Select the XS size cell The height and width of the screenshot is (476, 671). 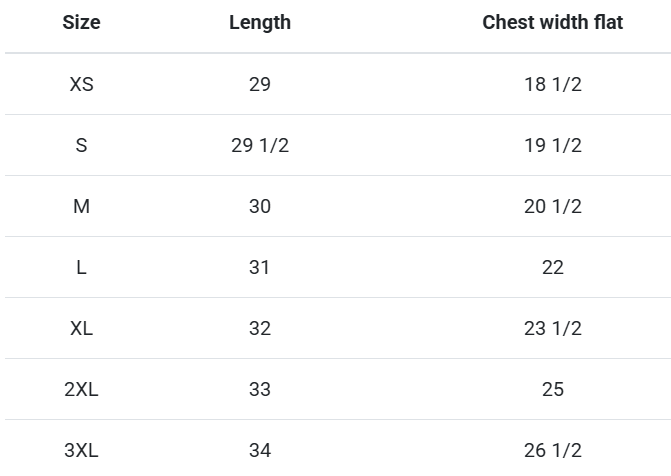pos(81,84)
